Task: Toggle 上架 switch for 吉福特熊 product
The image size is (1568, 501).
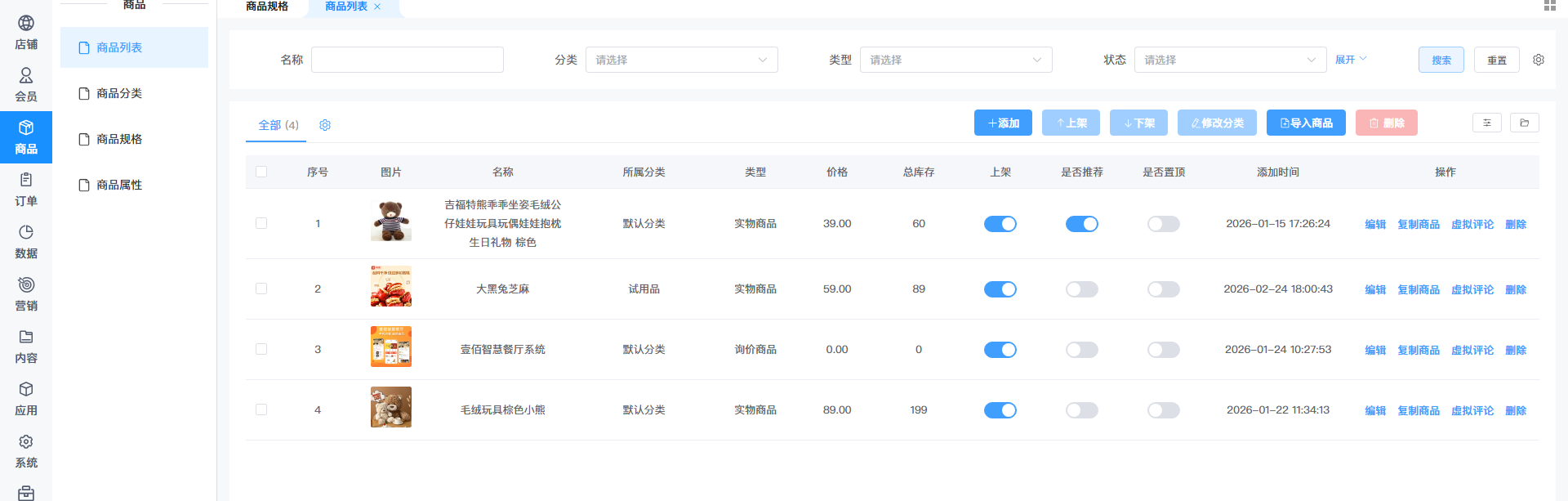Action: [x=1000, y=224]
